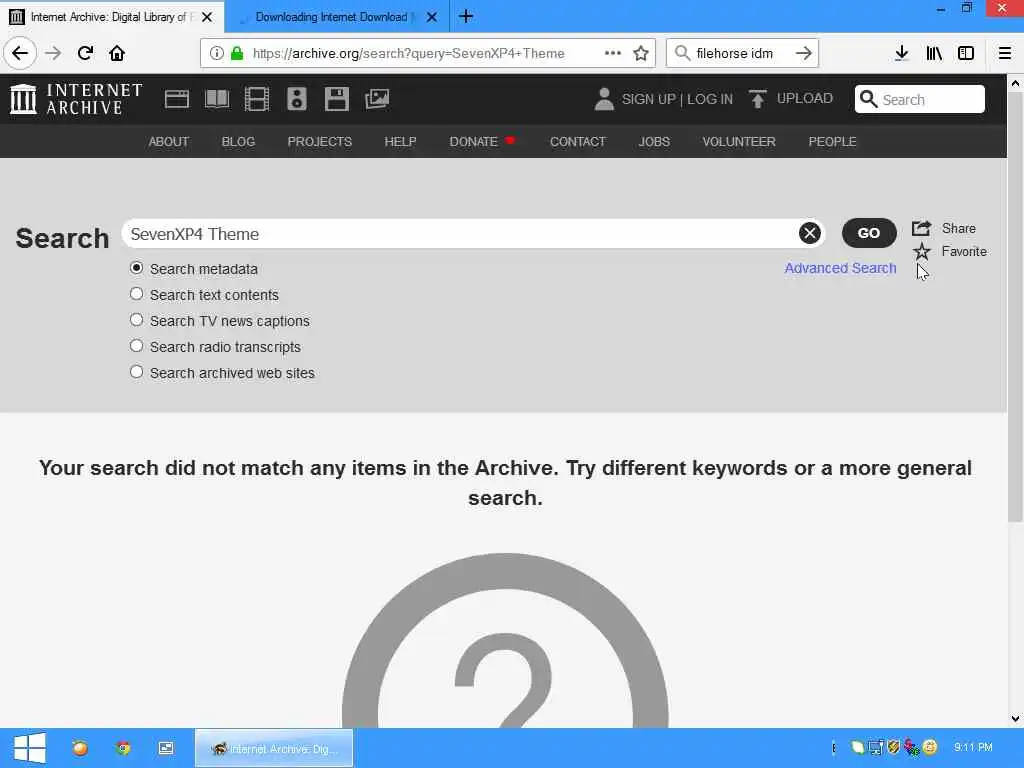Open page actions three-dot menu
The width and height of the screenshot is (1024, 768).
(613, 53)
